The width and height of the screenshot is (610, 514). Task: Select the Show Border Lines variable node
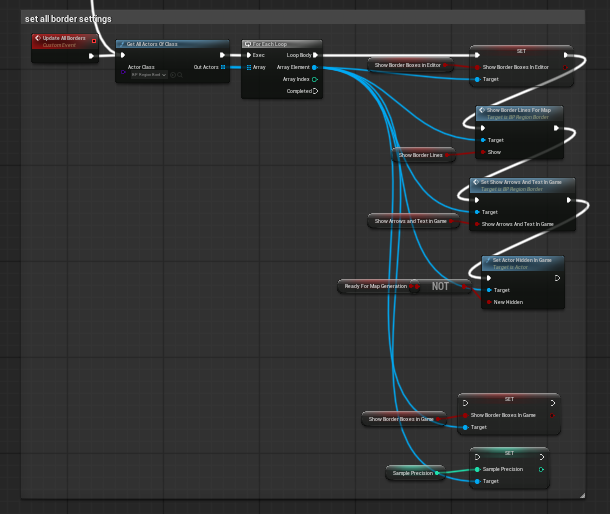(x=420, y=155)
